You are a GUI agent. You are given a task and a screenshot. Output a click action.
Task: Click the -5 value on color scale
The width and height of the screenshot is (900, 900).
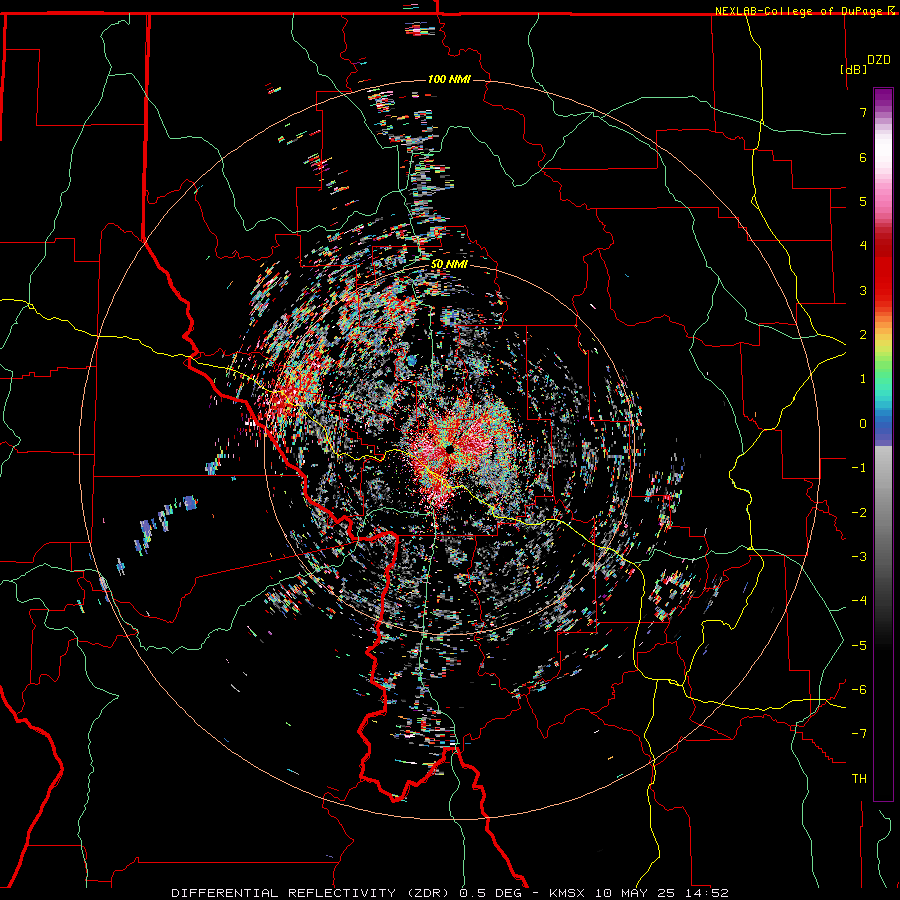click(x=859, y=646)
